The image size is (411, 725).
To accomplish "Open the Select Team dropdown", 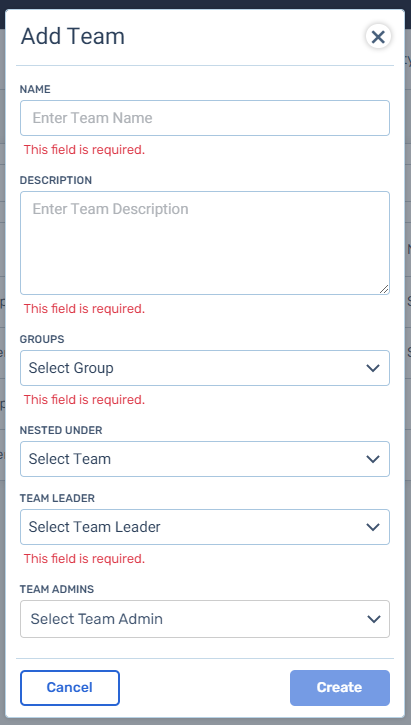I will (x=205, y=459).
